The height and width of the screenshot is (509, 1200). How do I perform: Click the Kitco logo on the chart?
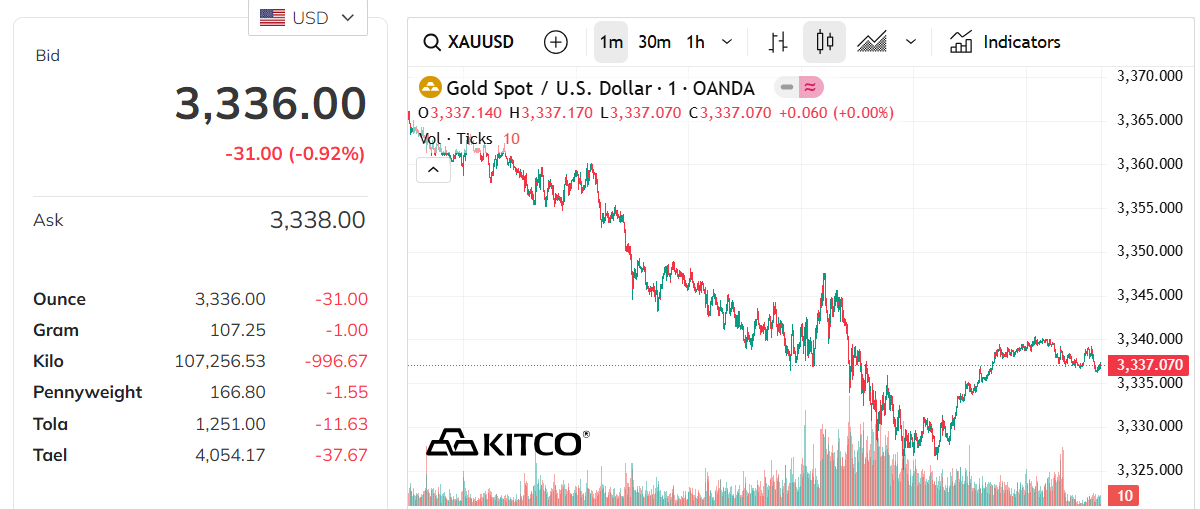tap(507, 442)
